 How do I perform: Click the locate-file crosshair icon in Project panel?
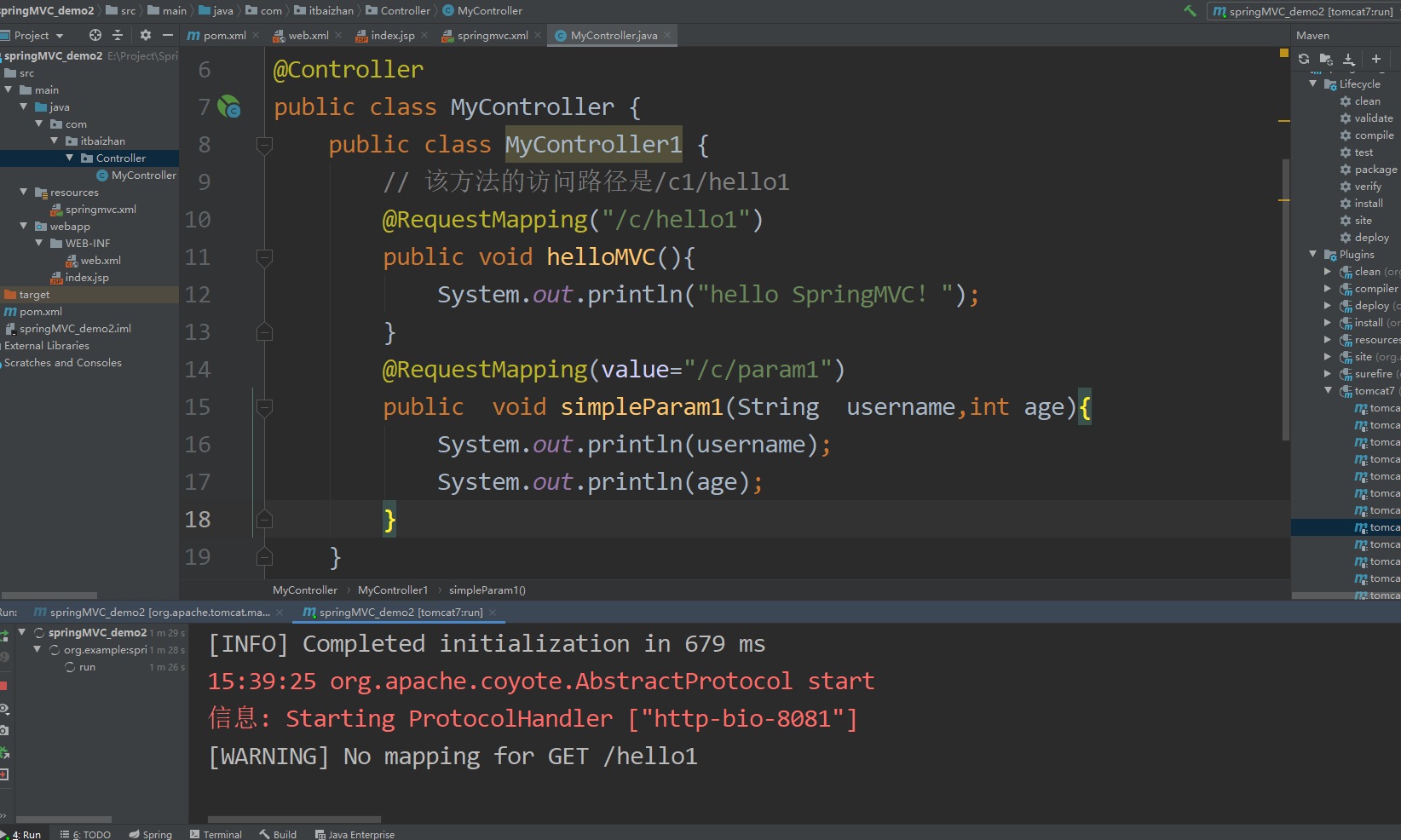95,35
